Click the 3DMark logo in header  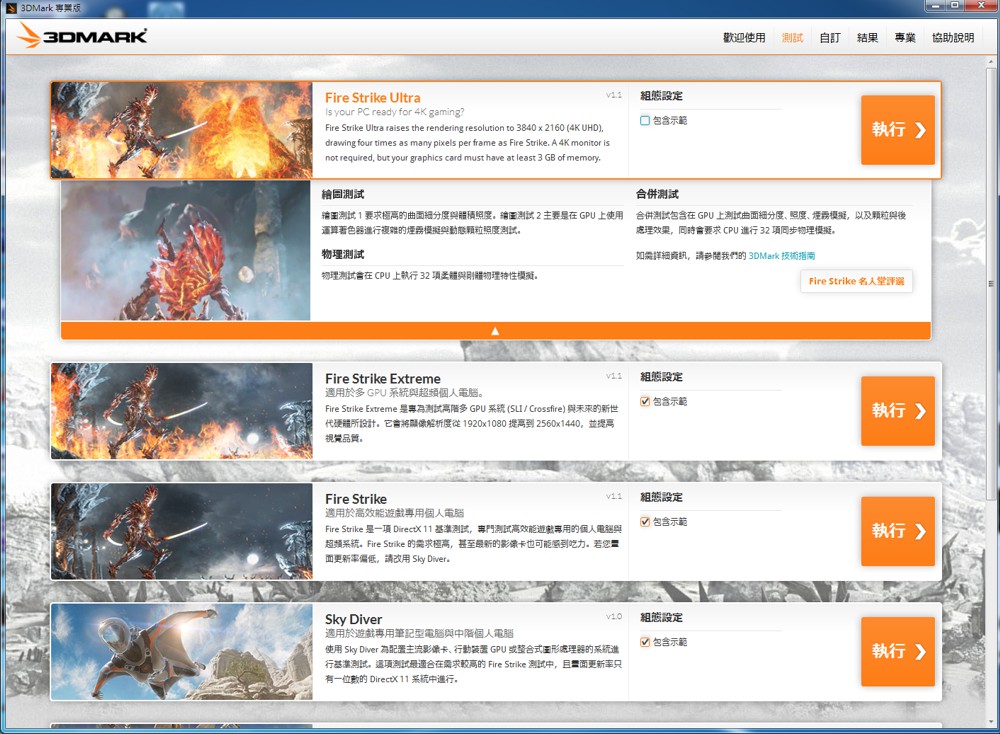(x=82, y=36)
